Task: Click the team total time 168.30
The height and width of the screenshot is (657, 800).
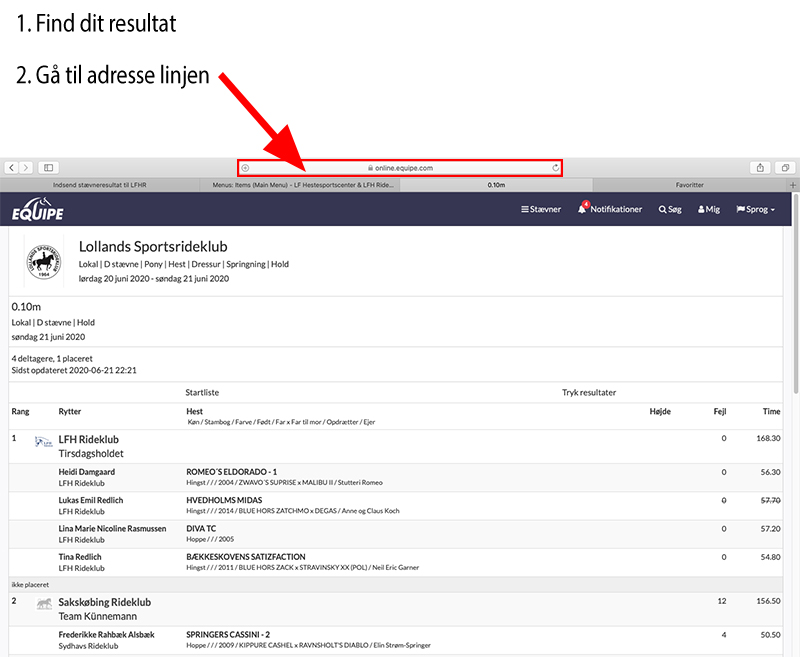Action: pyautogui.click(x=768, y=438)
